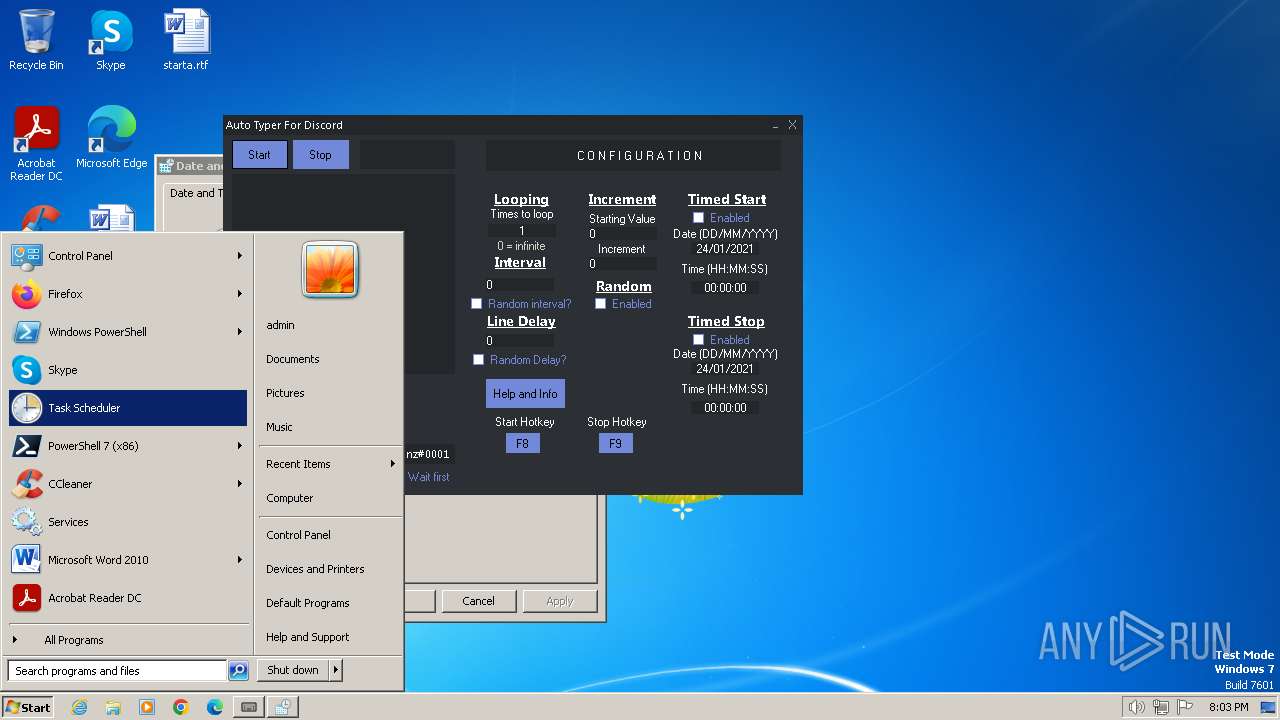Expand the Recent Items submenu

pos(330,464)
